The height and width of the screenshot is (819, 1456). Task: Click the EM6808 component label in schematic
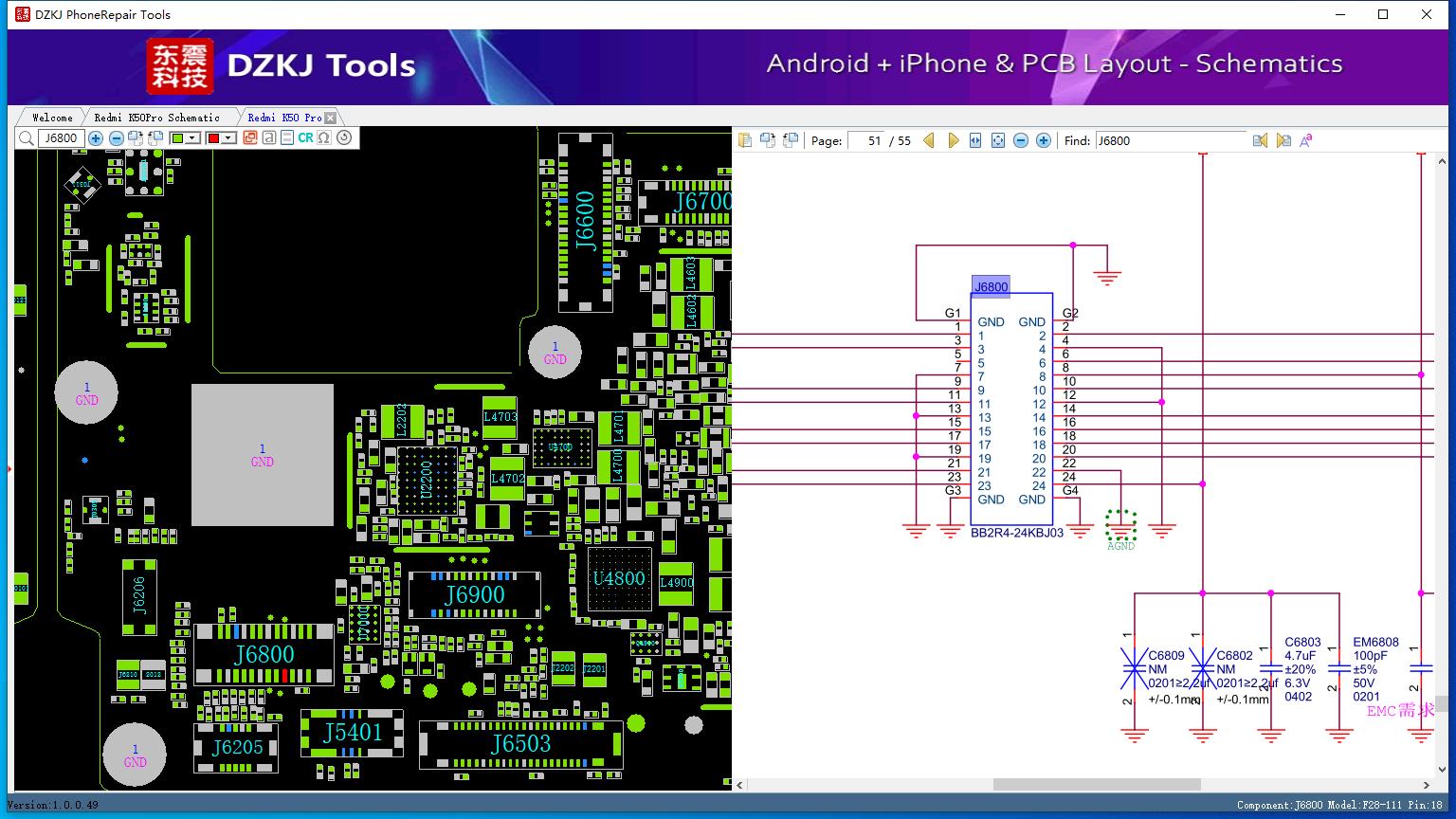(x=1375, y=642)
